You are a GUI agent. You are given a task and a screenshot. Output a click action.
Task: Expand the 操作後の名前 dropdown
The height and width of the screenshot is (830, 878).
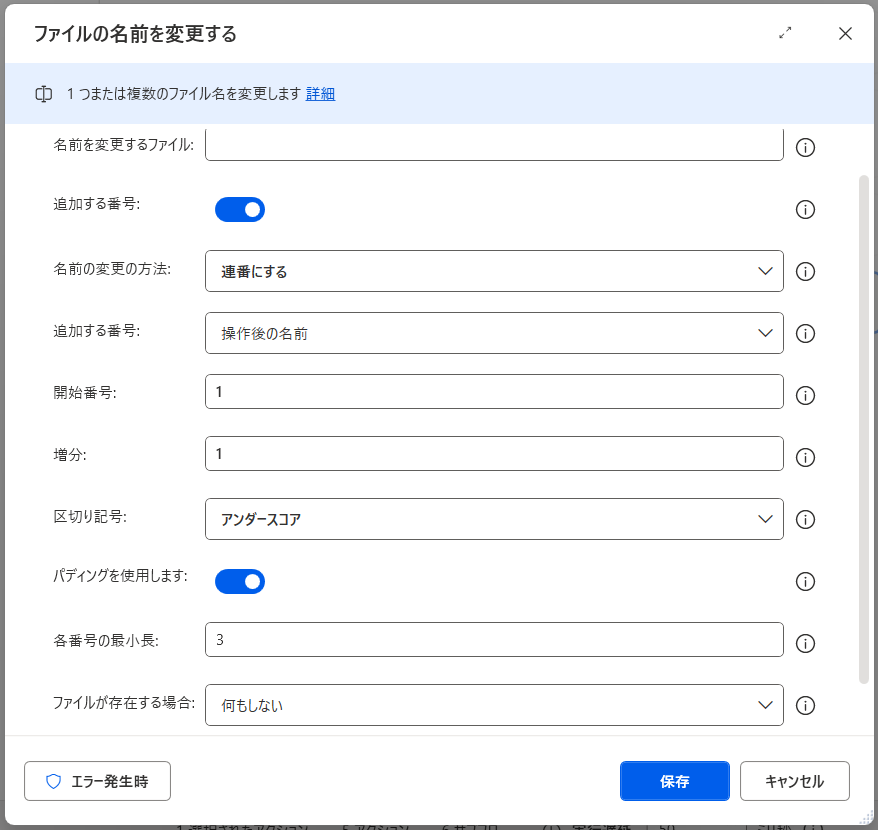pyautogui.click(x=494, y=333)
